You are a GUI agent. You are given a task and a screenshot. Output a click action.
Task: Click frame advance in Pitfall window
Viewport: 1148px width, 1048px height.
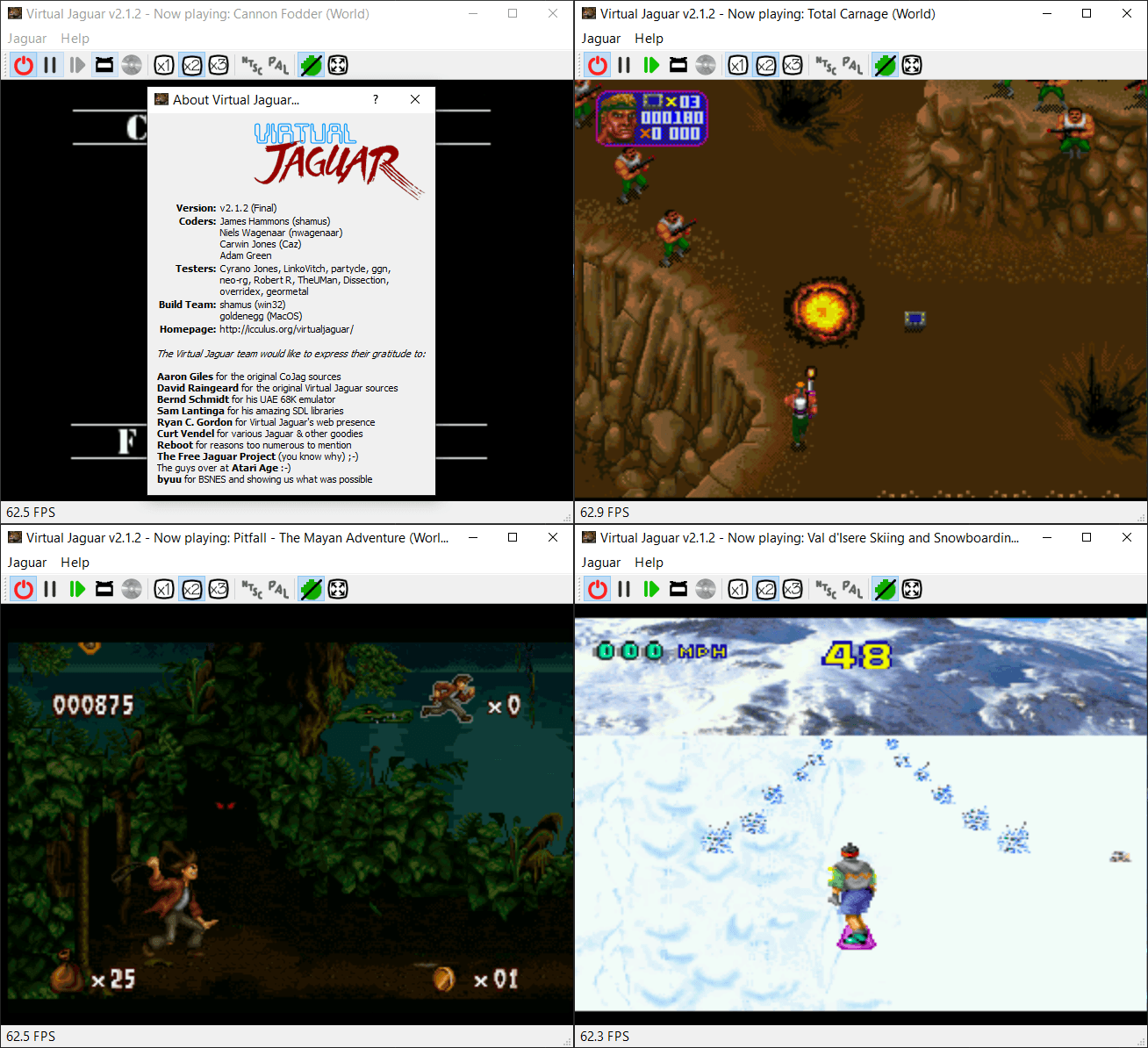77,589
